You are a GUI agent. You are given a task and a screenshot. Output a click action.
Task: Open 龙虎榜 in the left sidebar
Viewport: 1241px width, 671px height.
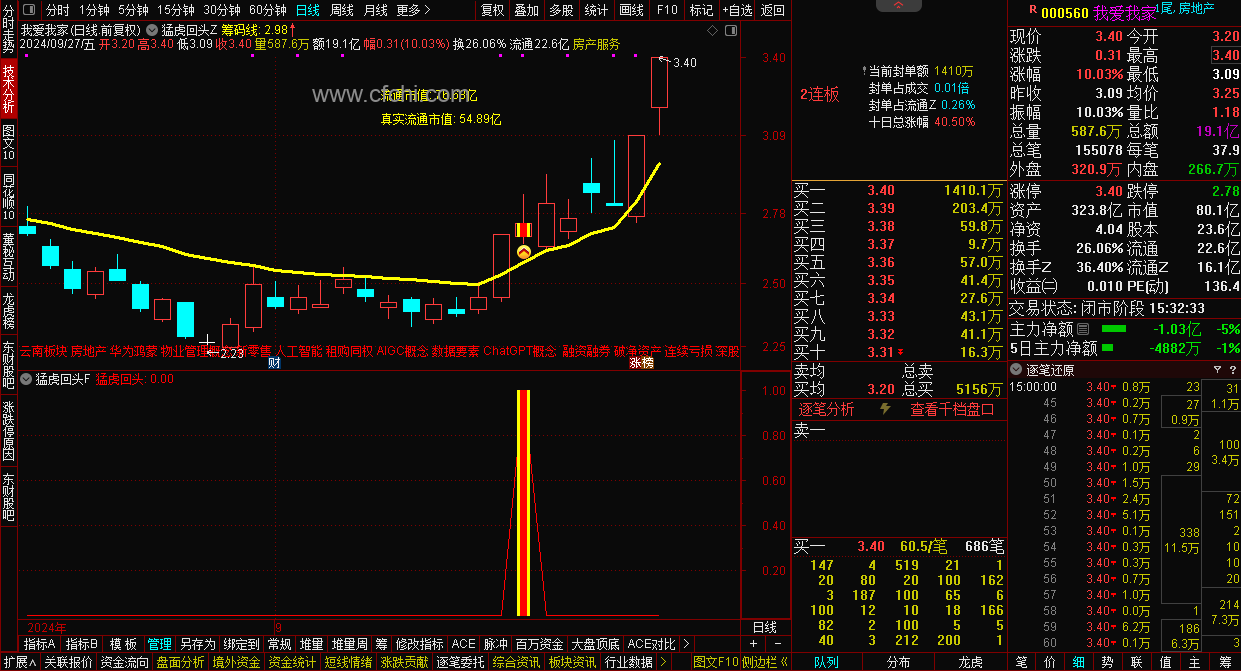(x=8, y=311)
